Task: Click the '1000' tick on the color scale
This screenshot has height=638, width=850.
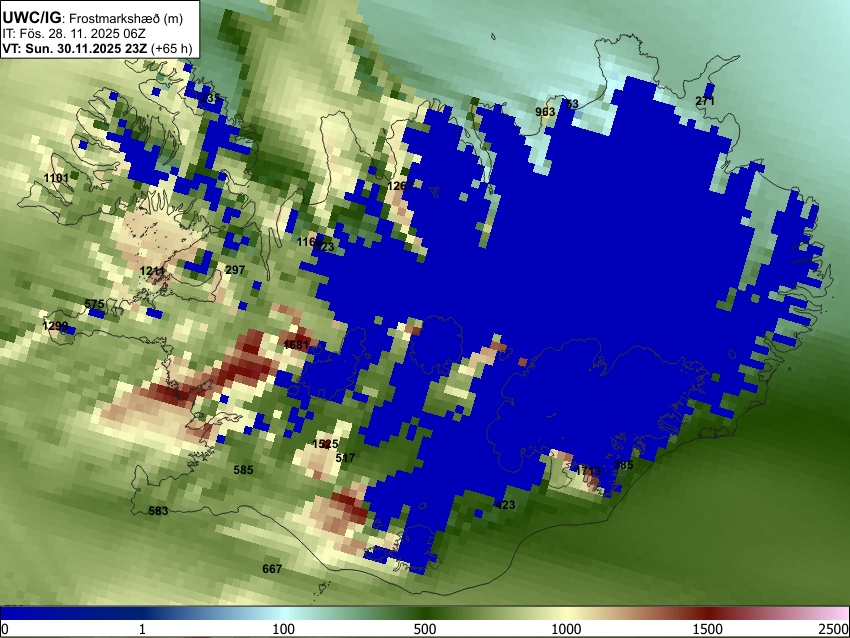Action: tap(566, 629)
